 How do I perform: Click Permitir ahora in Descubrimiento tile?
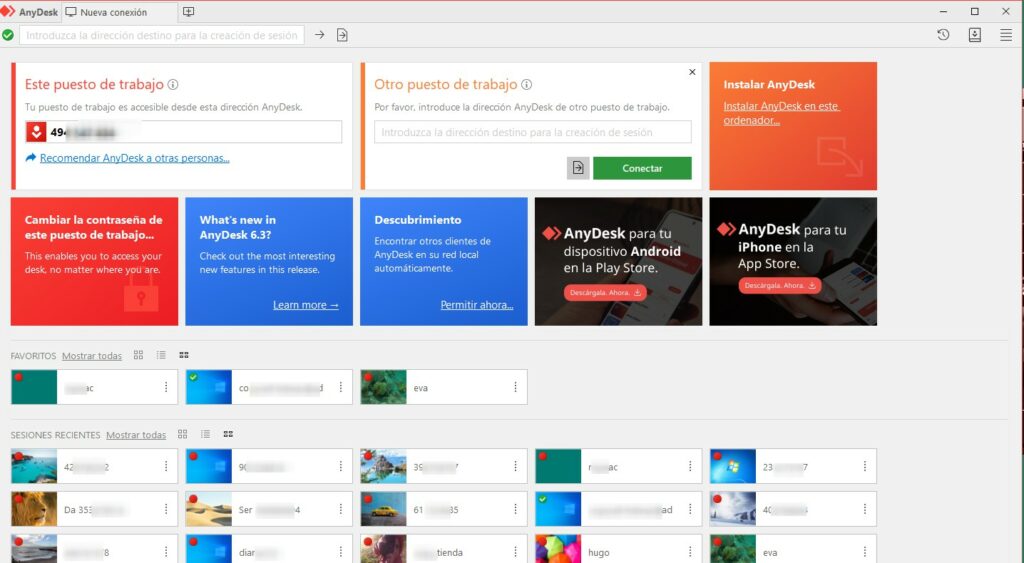477,305
